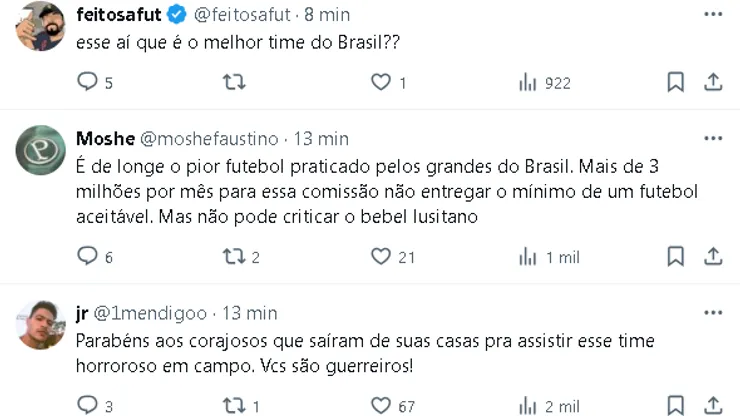The height and width of the screenshot is (416, 740).
Task: Click feitosafut's profile avatar
Action: coord(41,26)
